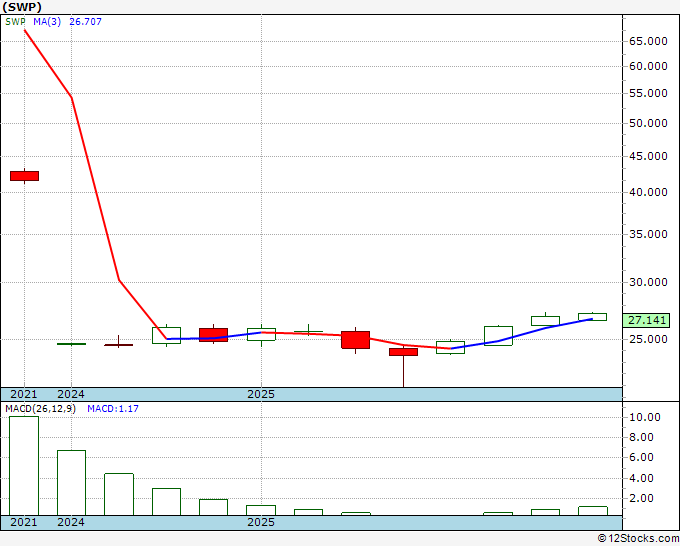Click the 6.00 MACD axis label
680x546 pixels.
pos(641,458)
